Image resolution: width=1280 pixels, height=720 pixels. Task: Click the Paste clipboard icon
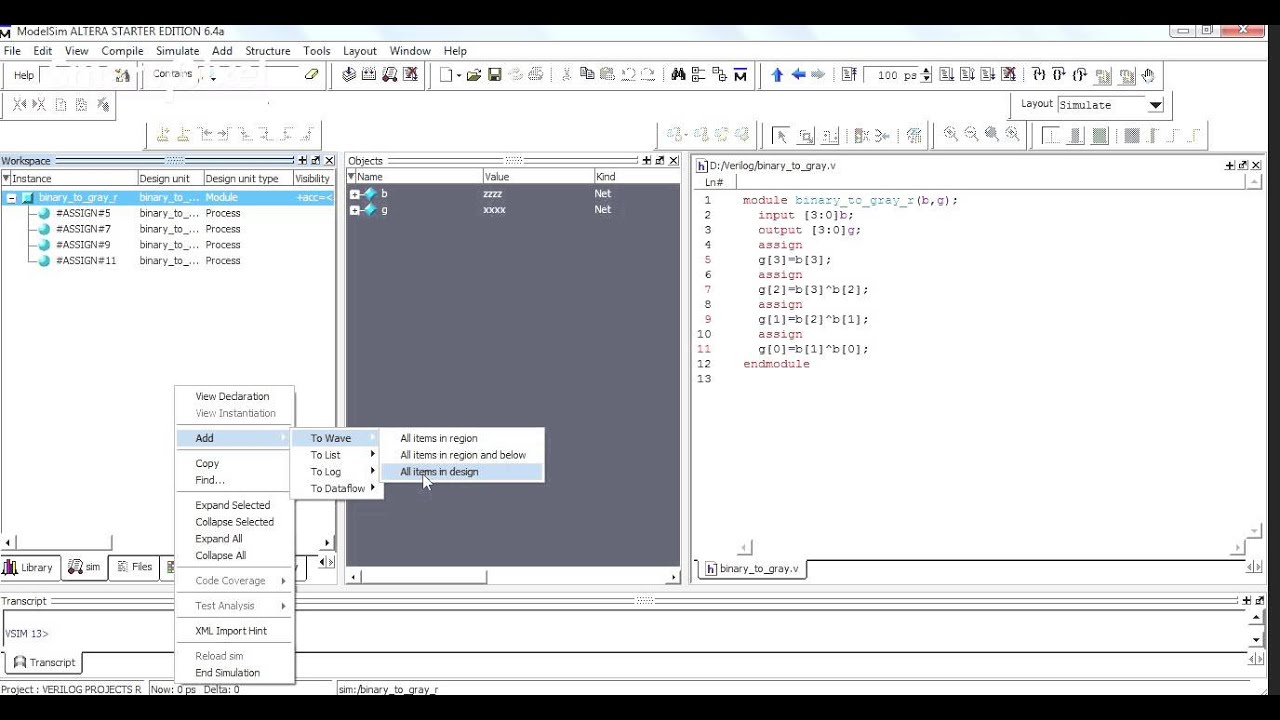pyautogui.click(x=607, y=75)
